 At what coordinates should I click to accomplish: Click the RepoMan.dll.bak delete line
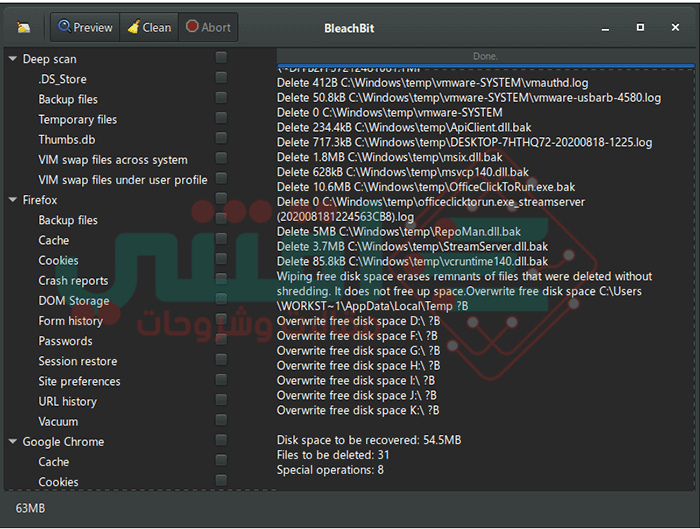399,232
